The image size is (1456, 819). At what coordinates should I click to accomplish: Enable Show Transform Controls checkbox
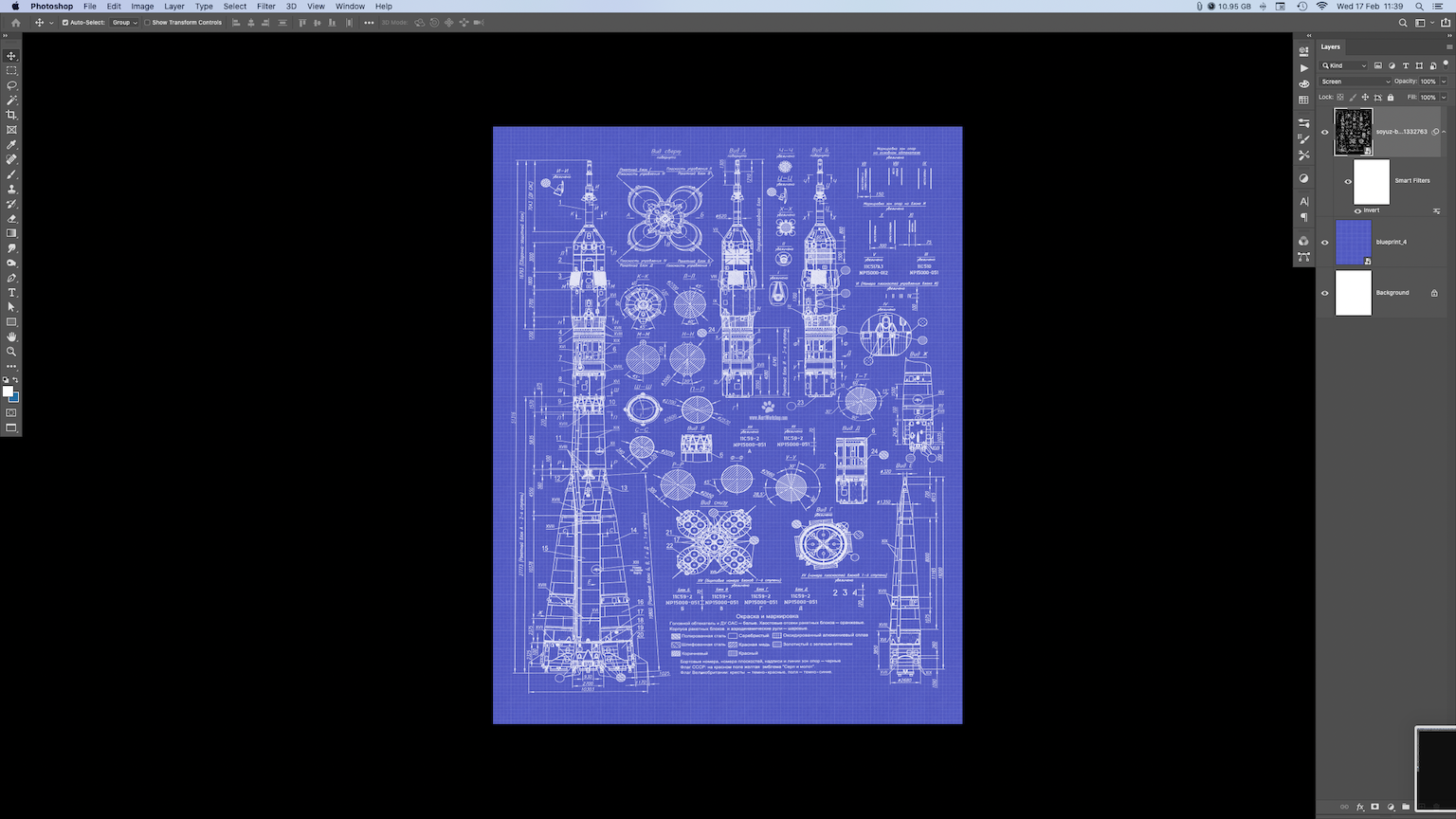[x=148, y=23]
